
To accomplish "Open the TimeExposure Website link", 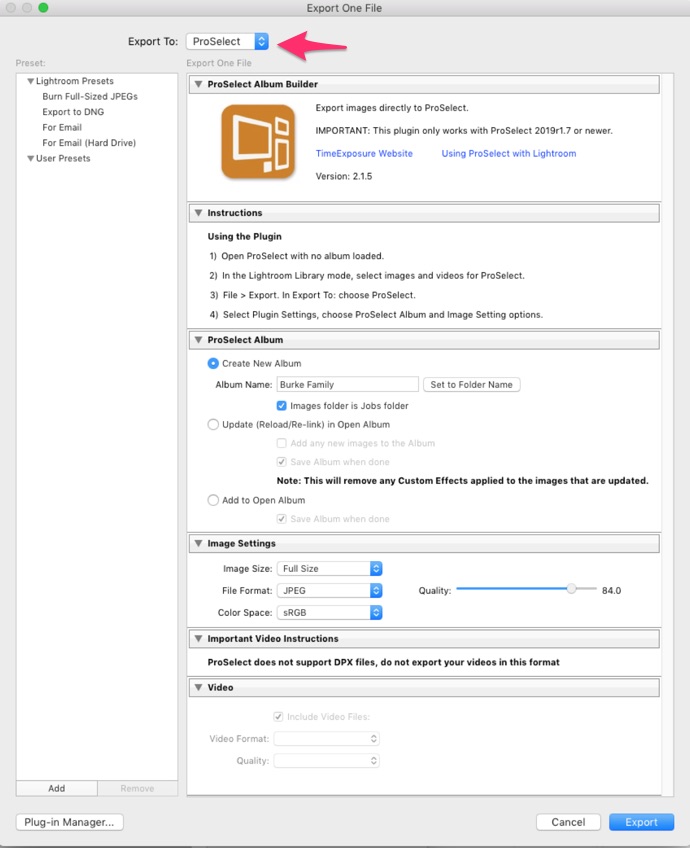I will tap(364, 154).
